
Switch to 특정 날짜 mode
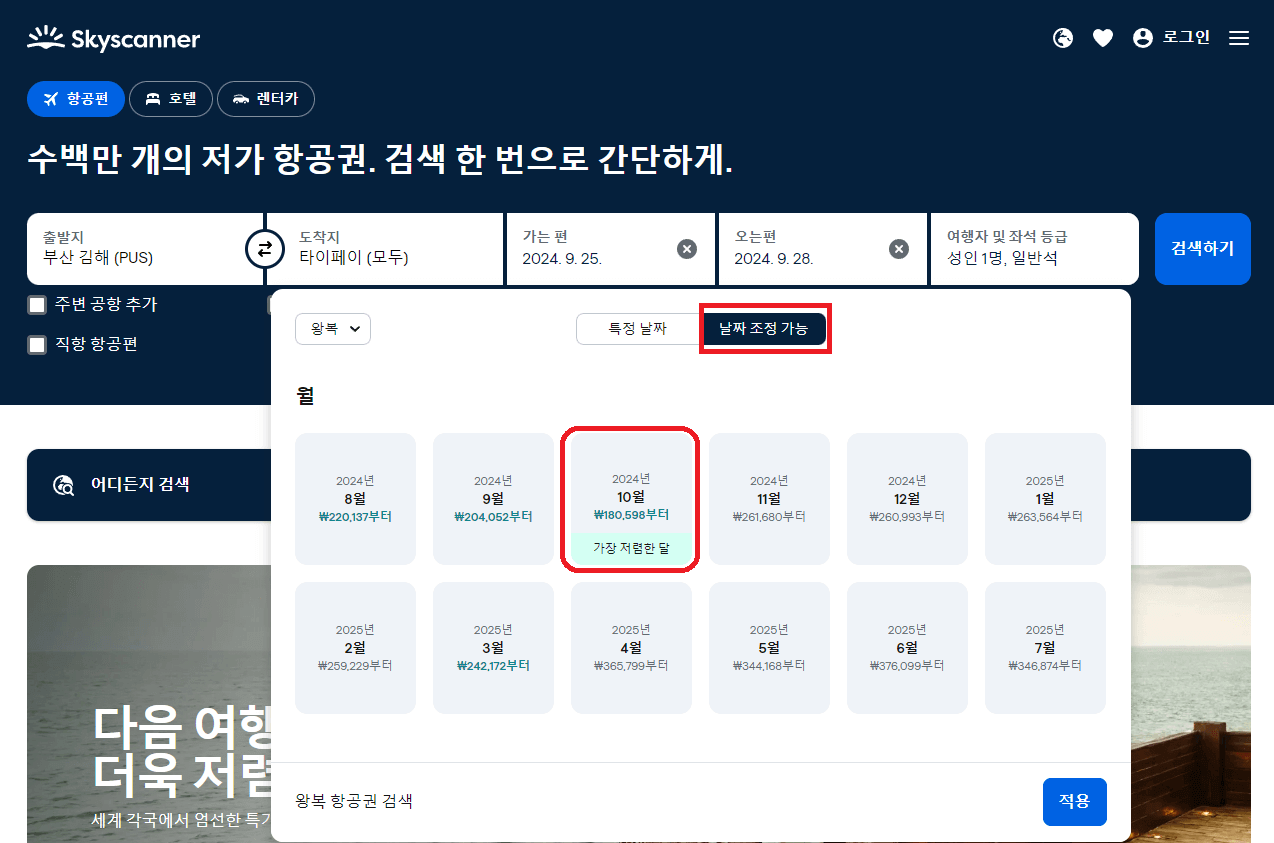[x=638, y=329]
